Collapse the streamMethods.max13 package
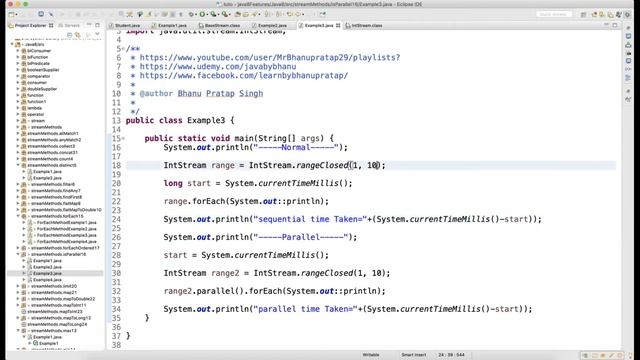Screen dimensions: 640x360 click(18, 331)
